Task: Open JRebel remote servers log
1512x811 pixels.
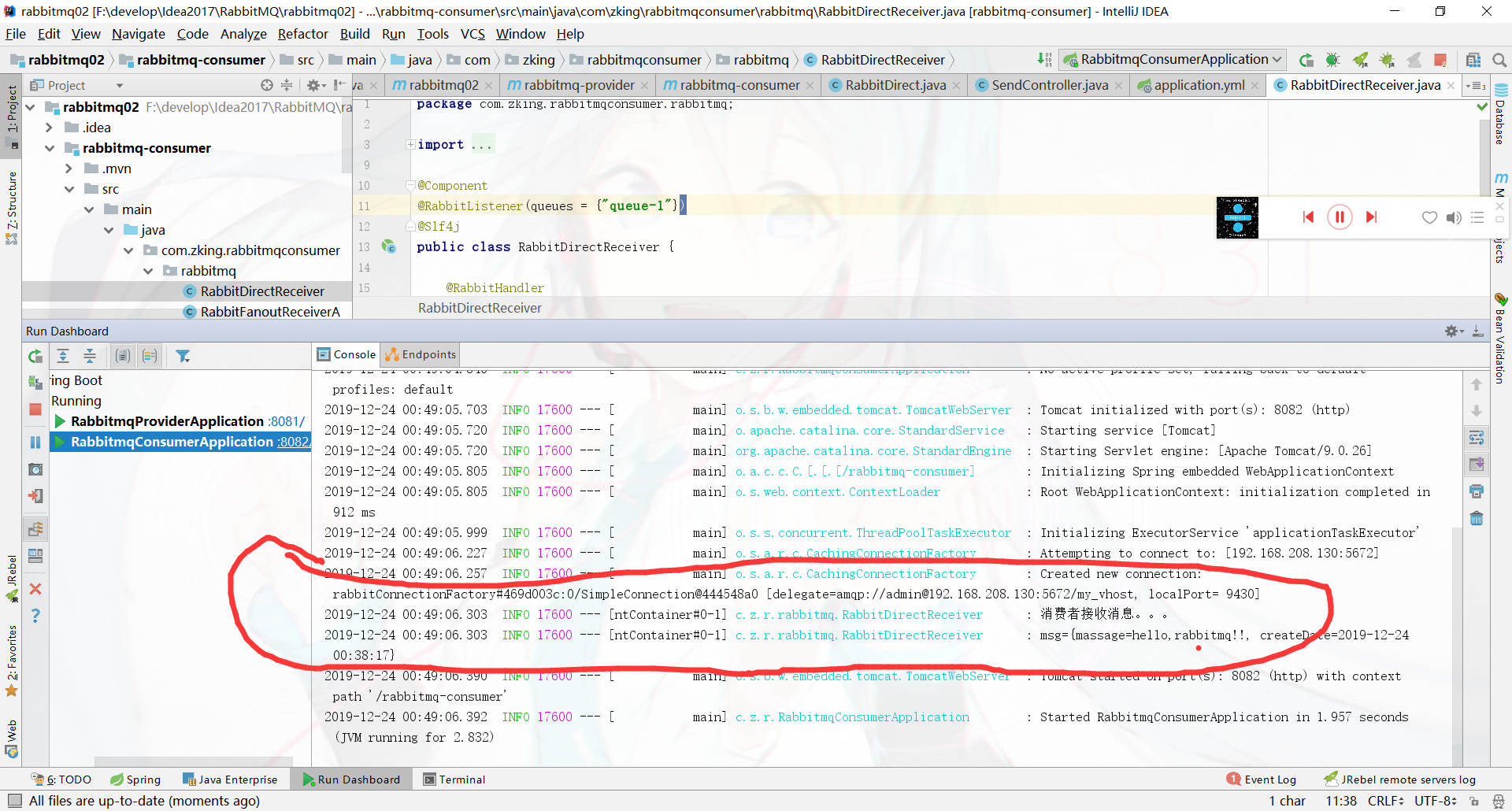Action: (x=1400, y=780)
